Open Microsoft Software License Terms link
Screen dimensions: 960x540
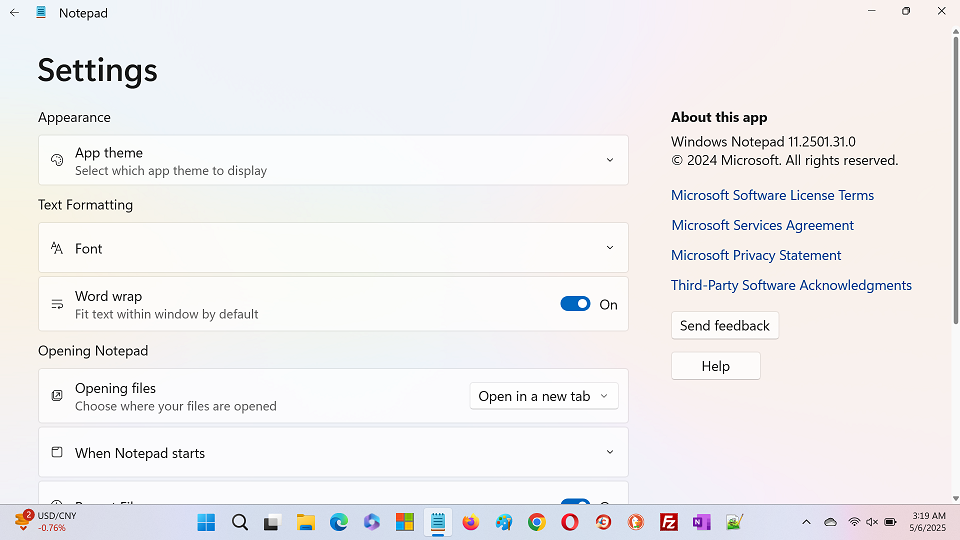click(x=772, y=195)
